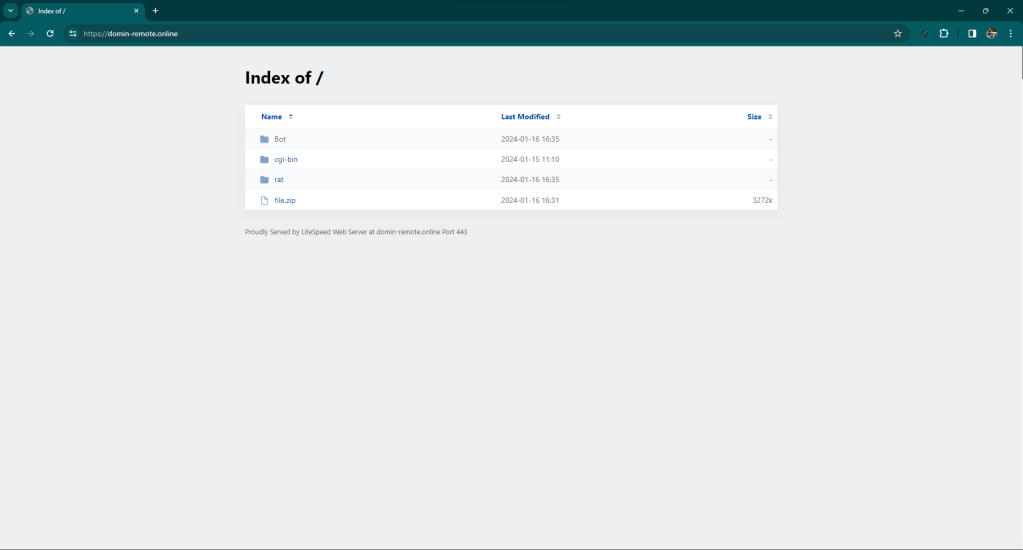Download file.zip via its link
This screenshot has height=550, width=1023.
(x=285, y=200)
